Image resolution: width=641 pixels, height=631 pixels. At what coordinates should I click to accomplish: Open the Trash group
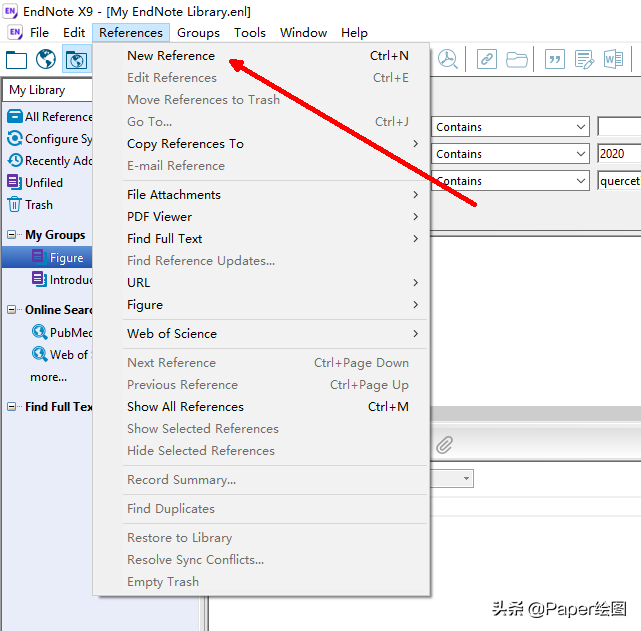(30, 204)
